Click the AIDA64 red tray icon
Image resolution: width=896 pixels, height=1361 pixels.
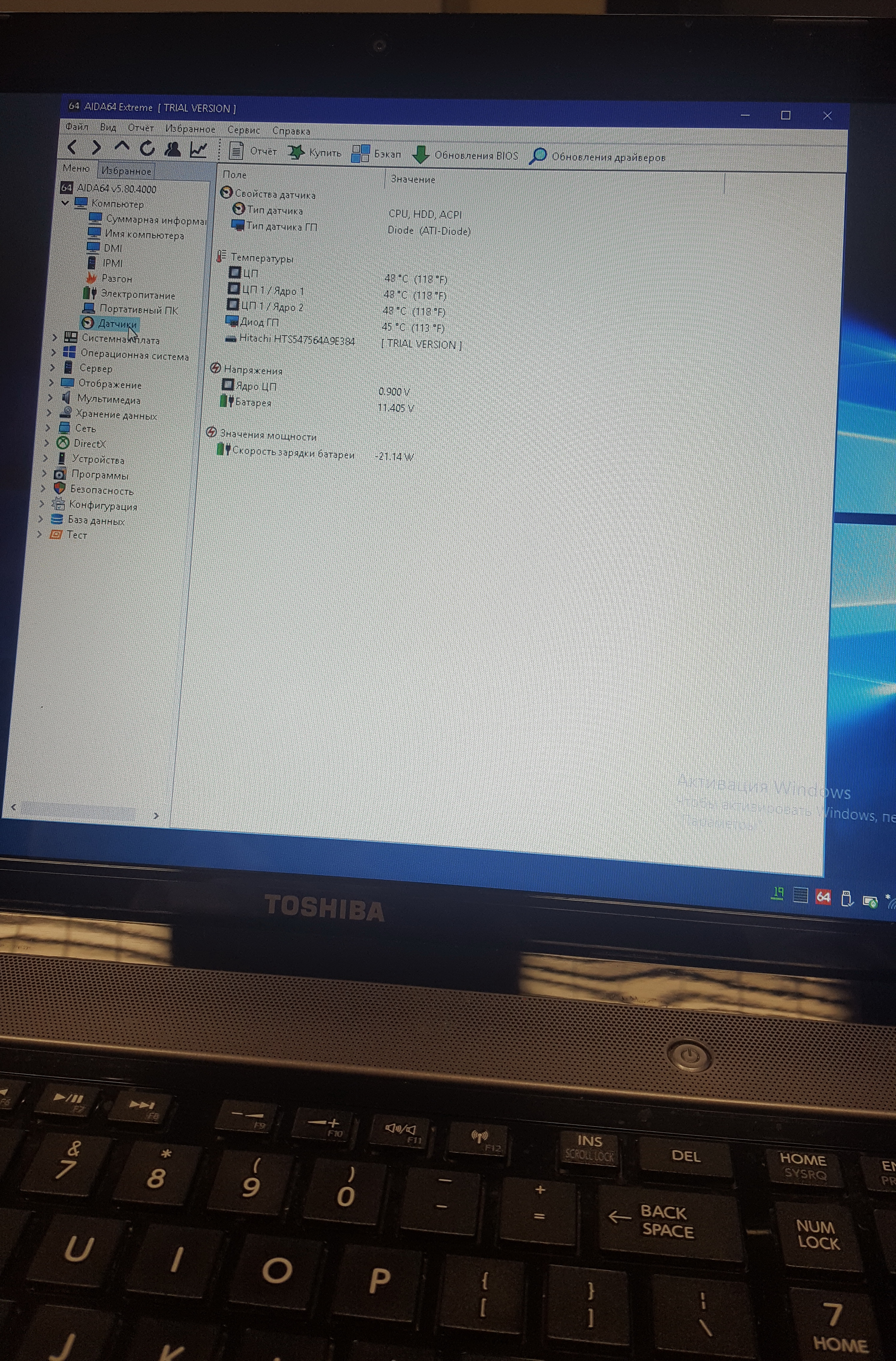click(x=823, y=896)
